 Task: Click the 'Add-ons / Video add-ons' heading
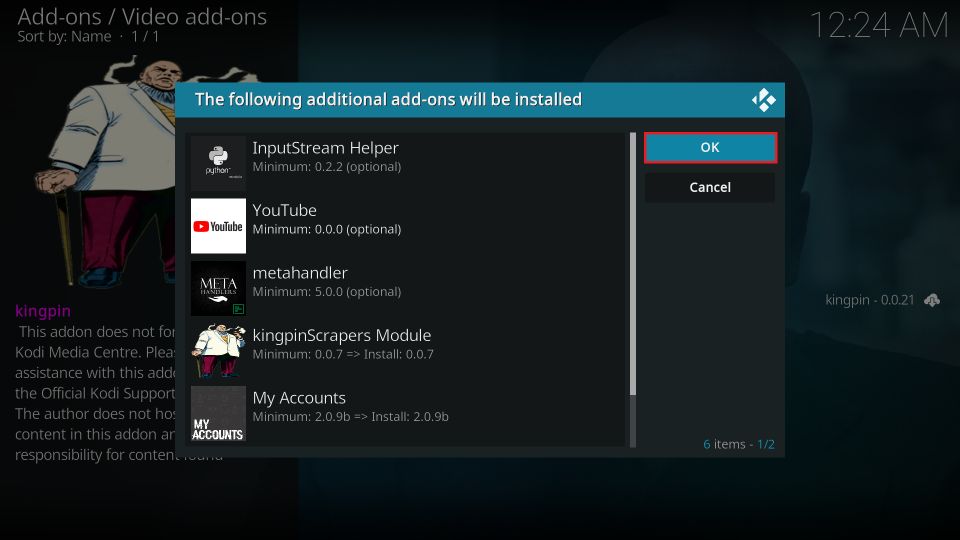tap(142, 17)
